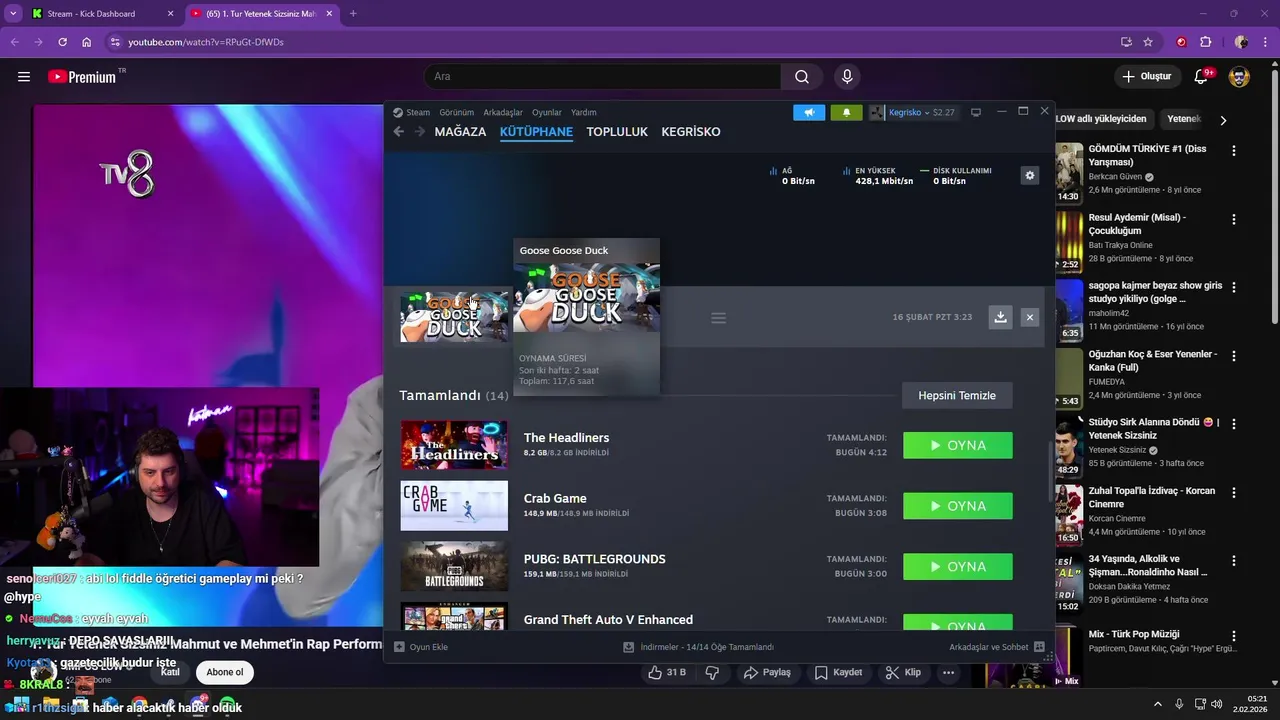Create a Klip from the video

903,672
